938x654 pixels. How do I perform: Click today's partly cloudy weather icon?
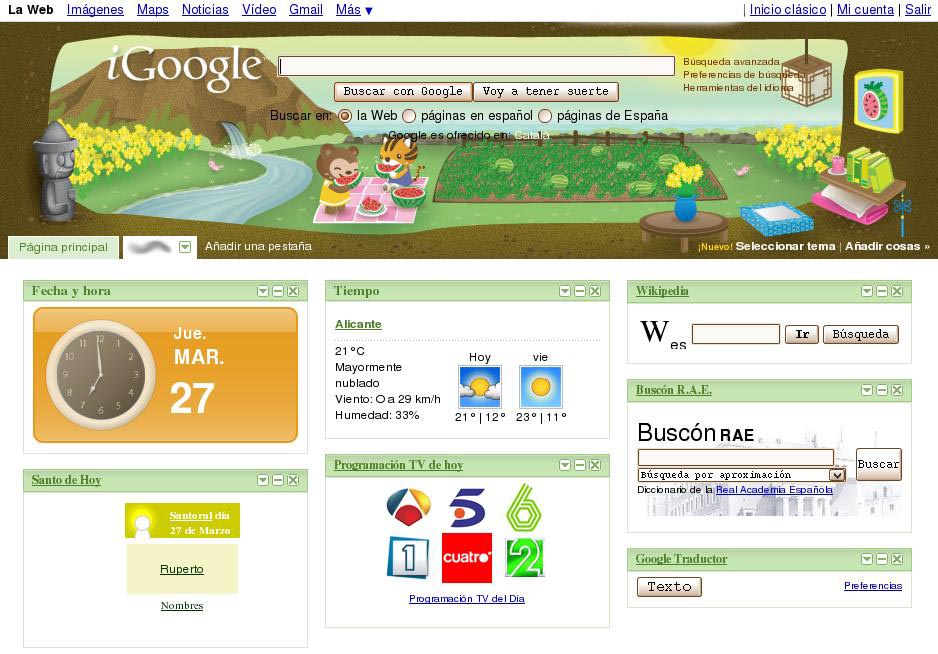pos(480,387)
